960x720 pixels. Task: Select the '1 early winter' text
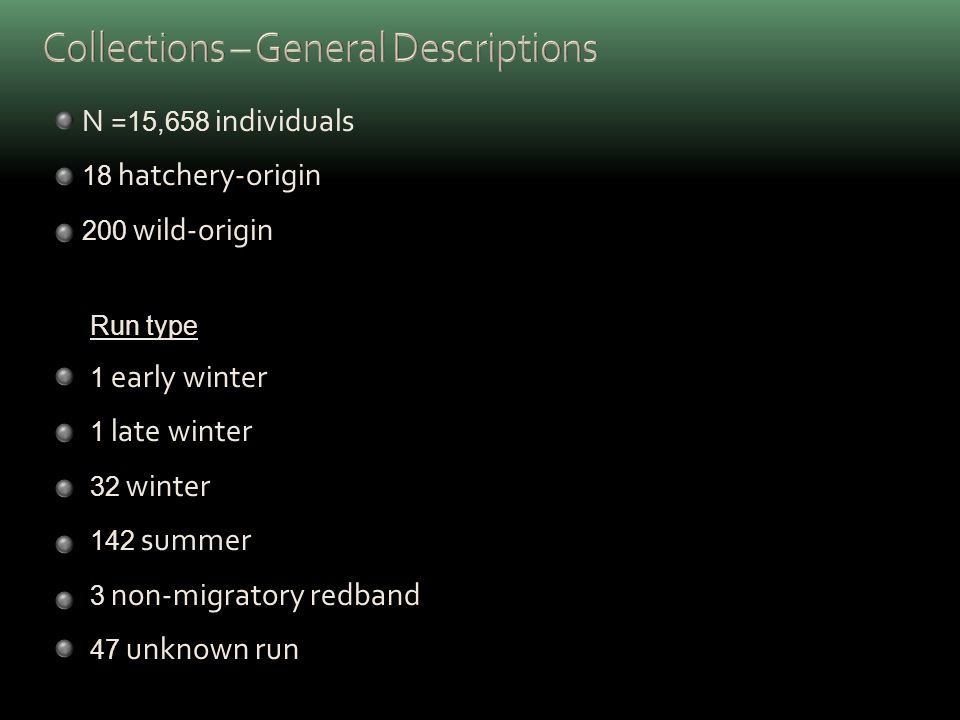coord(179,378)
